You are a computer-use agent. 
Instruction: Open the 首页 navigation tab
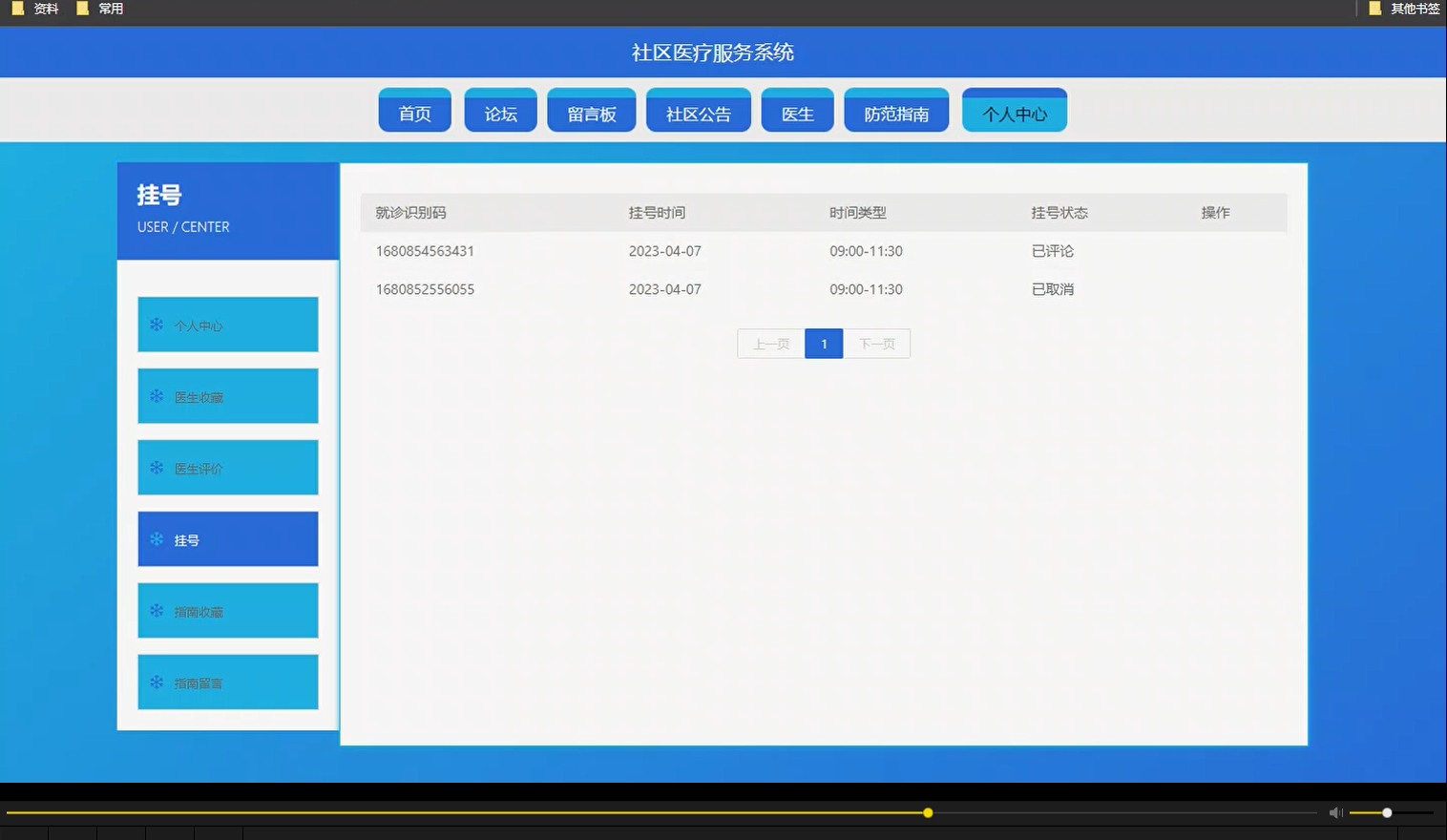click(x=414, y=111)
